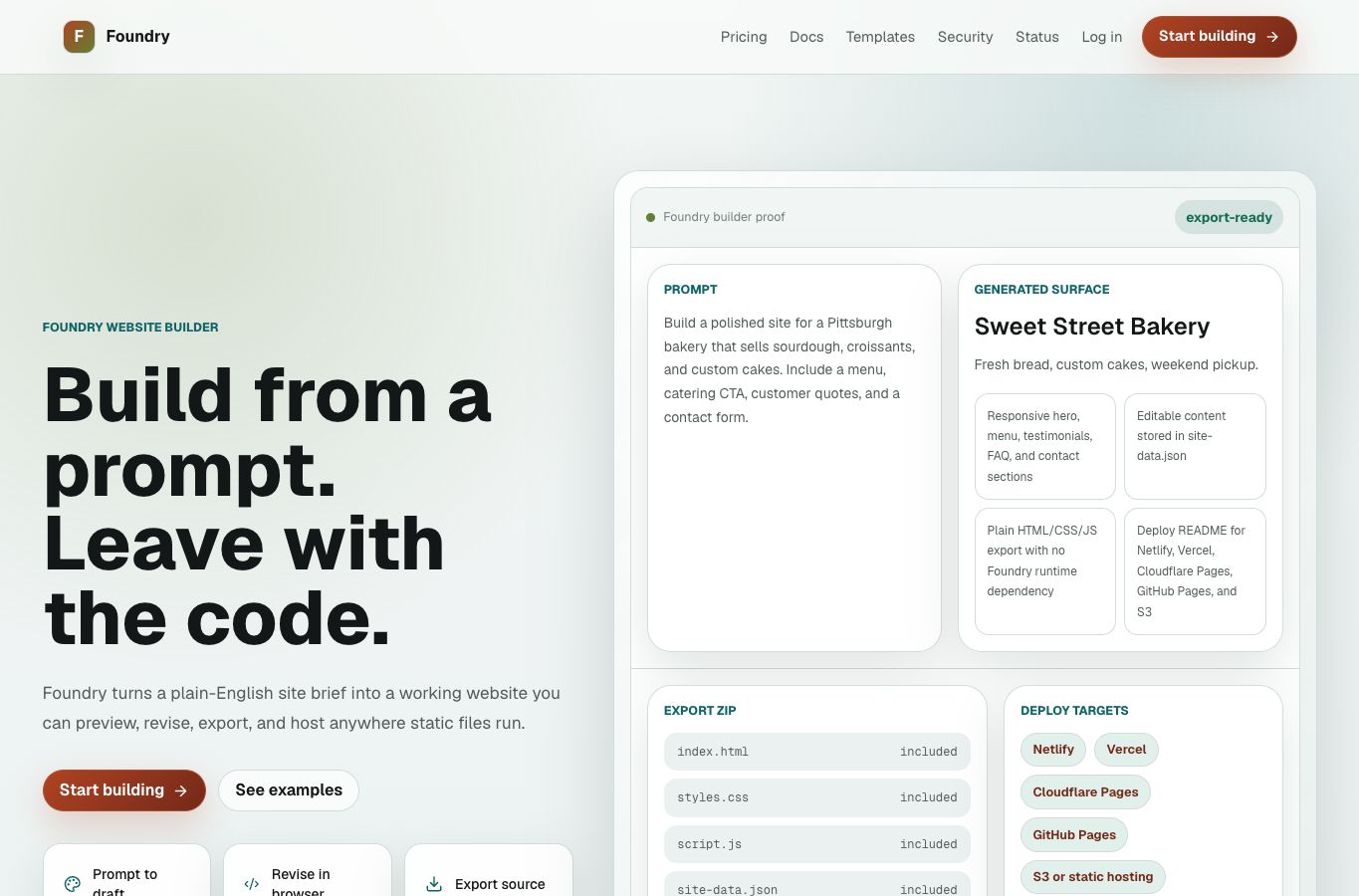Click the script.js file row
This screenshot has height=896, width=1359.
(816, 844)
